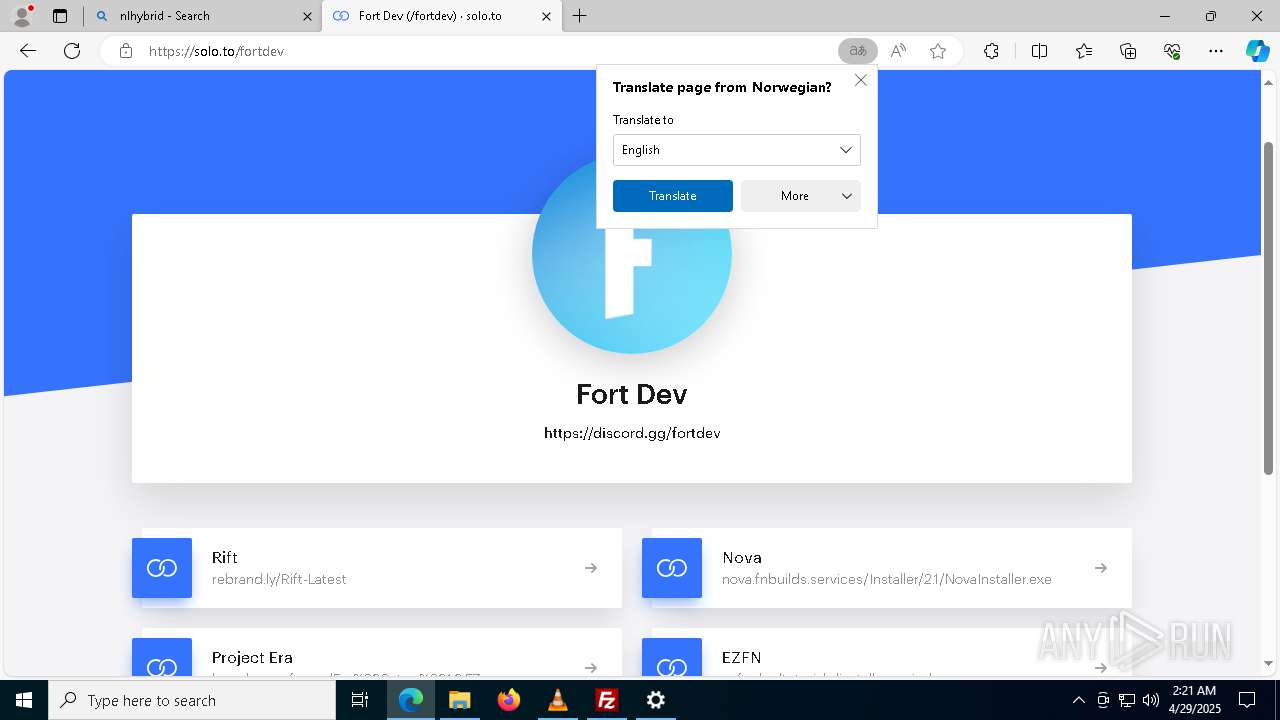Click the translate icon in address bar
The height and width of the screenshot is (720, 1280).
pos(858,51)
